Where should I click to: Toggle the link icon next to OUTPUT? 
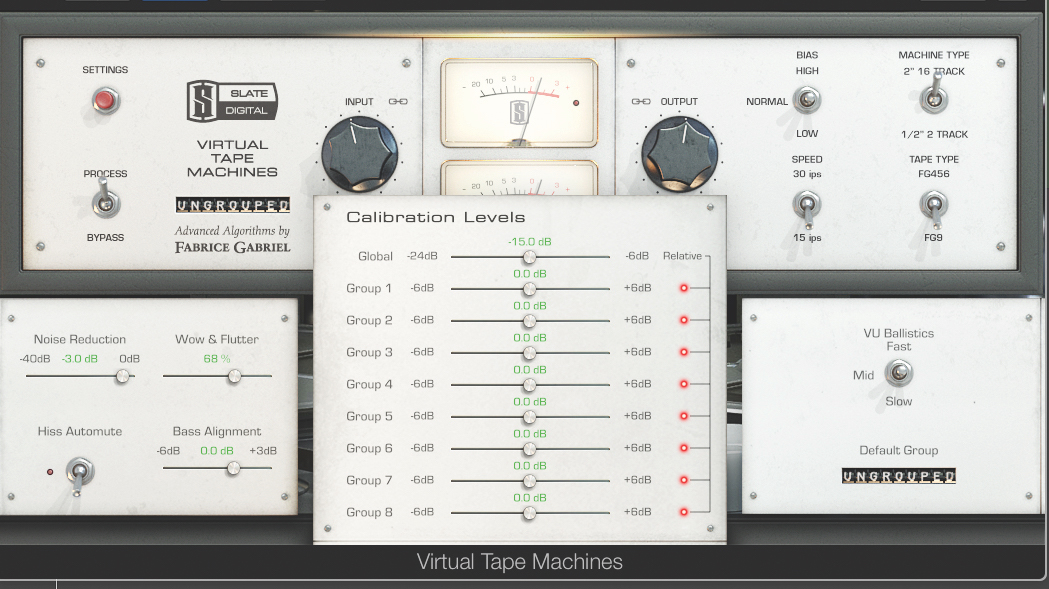pyautogui.click(x=641, y=102)
